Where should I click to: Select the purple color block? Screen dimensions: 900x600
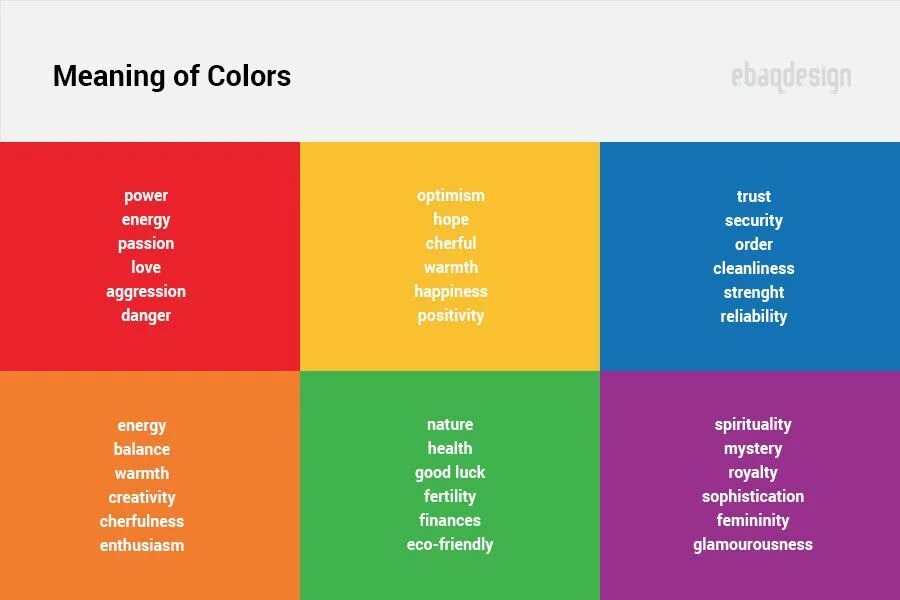[750, 485]
